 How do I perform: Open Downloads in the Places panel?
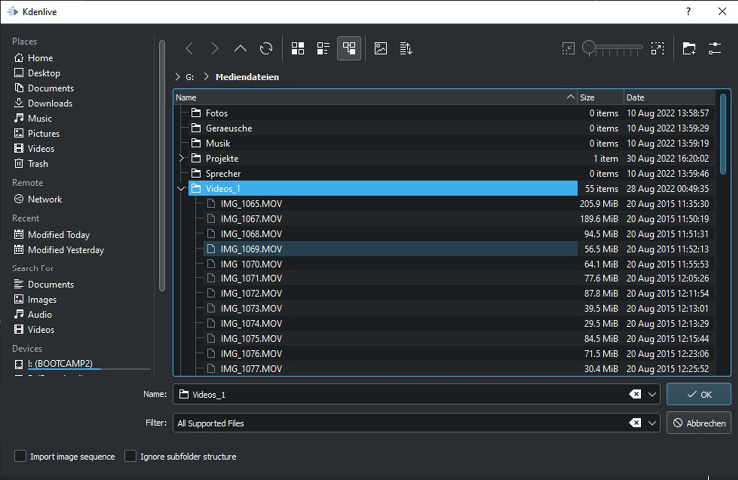click(49, 103)
